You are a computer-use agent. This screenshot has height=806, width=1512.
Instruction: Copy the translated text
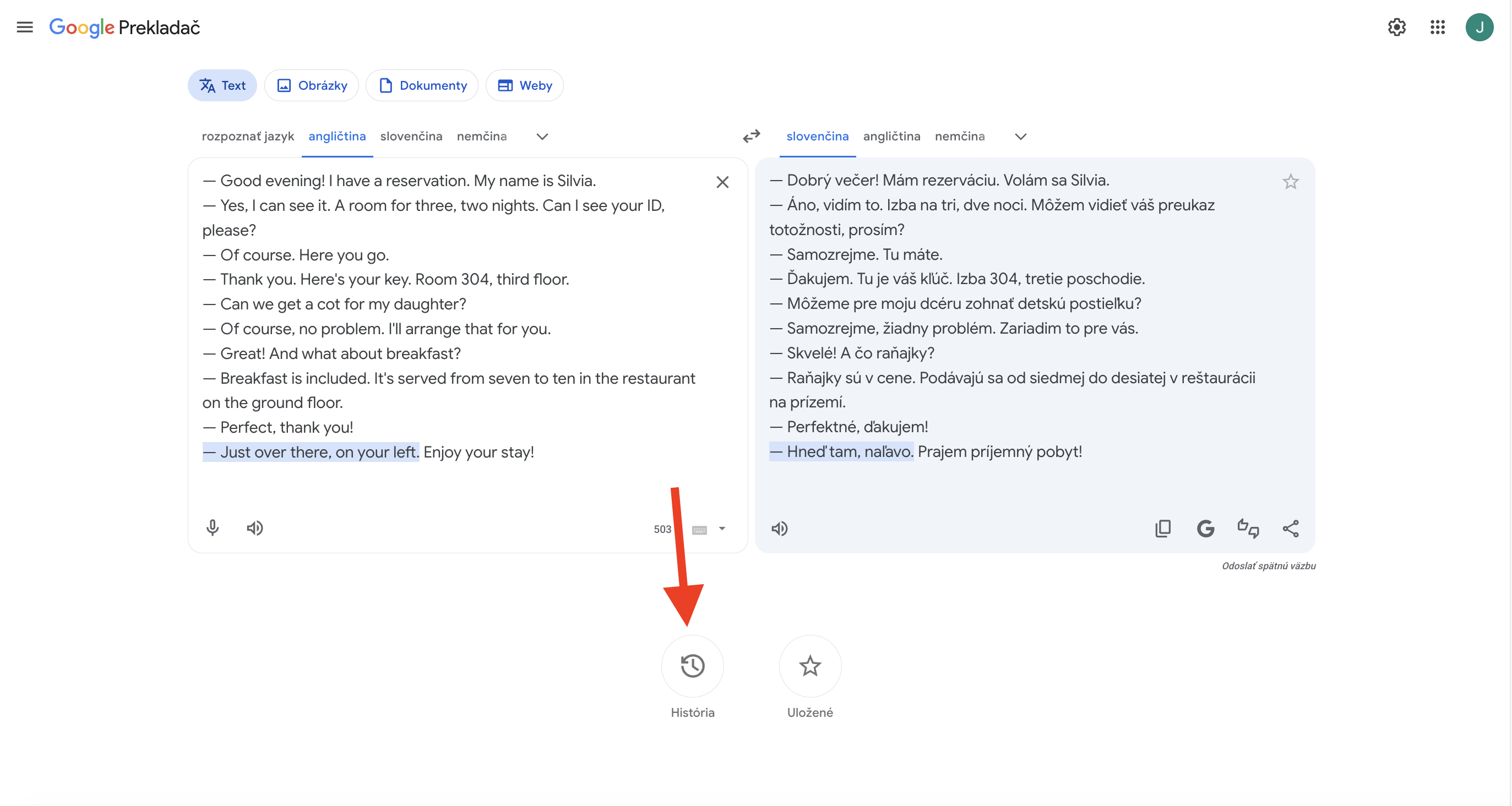tap(1162, 528)
